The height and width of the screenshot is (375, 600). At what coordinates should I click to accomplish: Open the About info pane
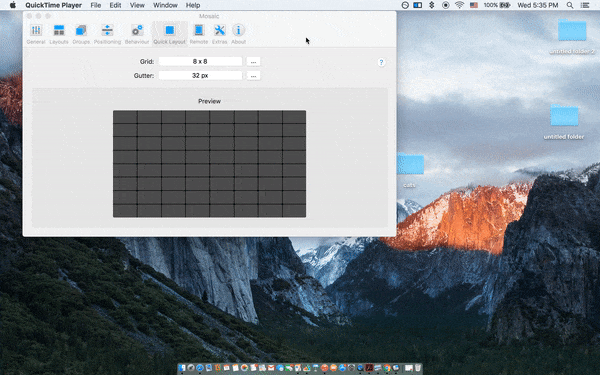point(238,34)
